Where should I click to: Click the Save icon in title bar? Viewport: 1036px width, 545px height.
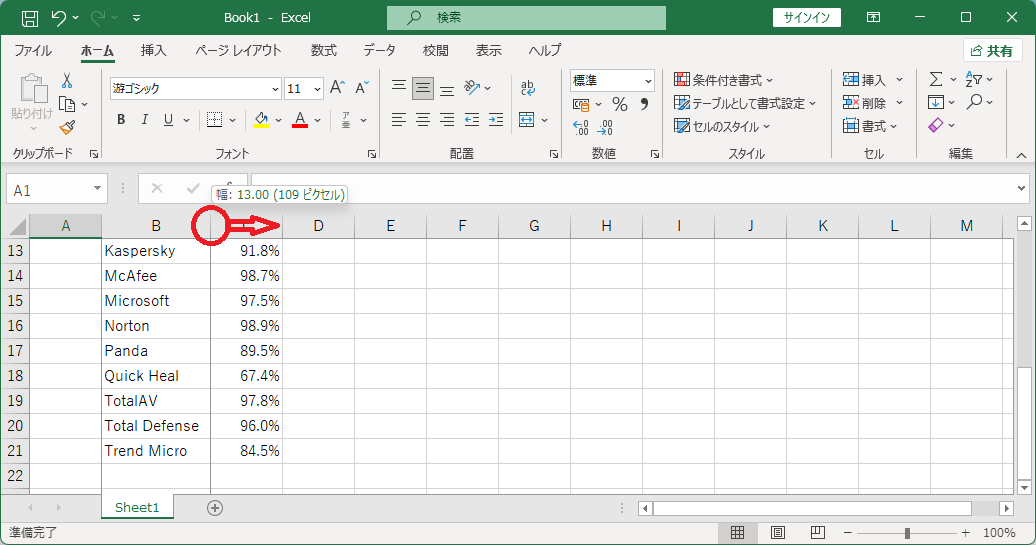30,18
